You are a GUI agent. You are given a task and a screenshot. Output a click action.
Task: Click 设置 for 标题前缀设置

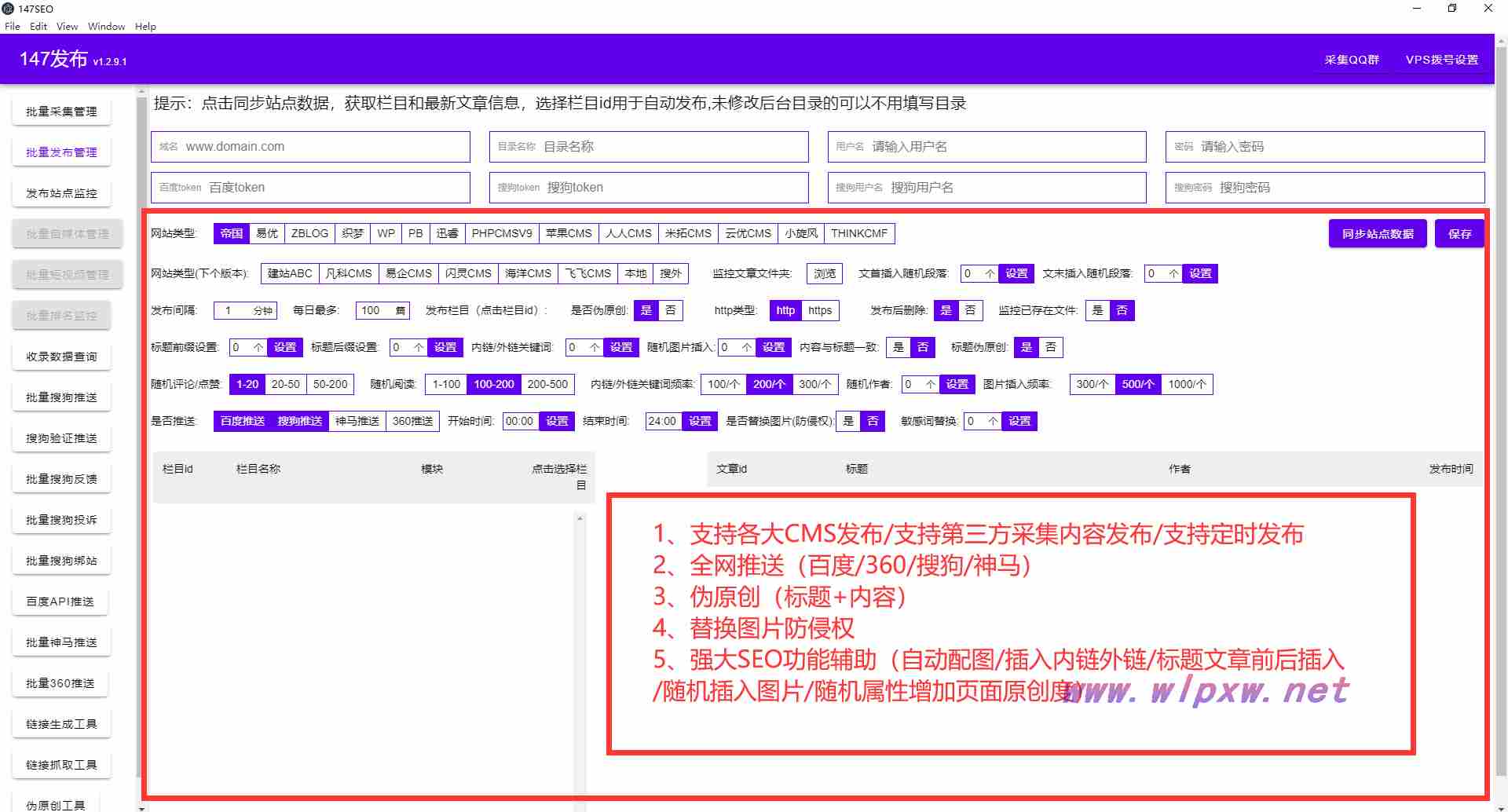point(285,347)
